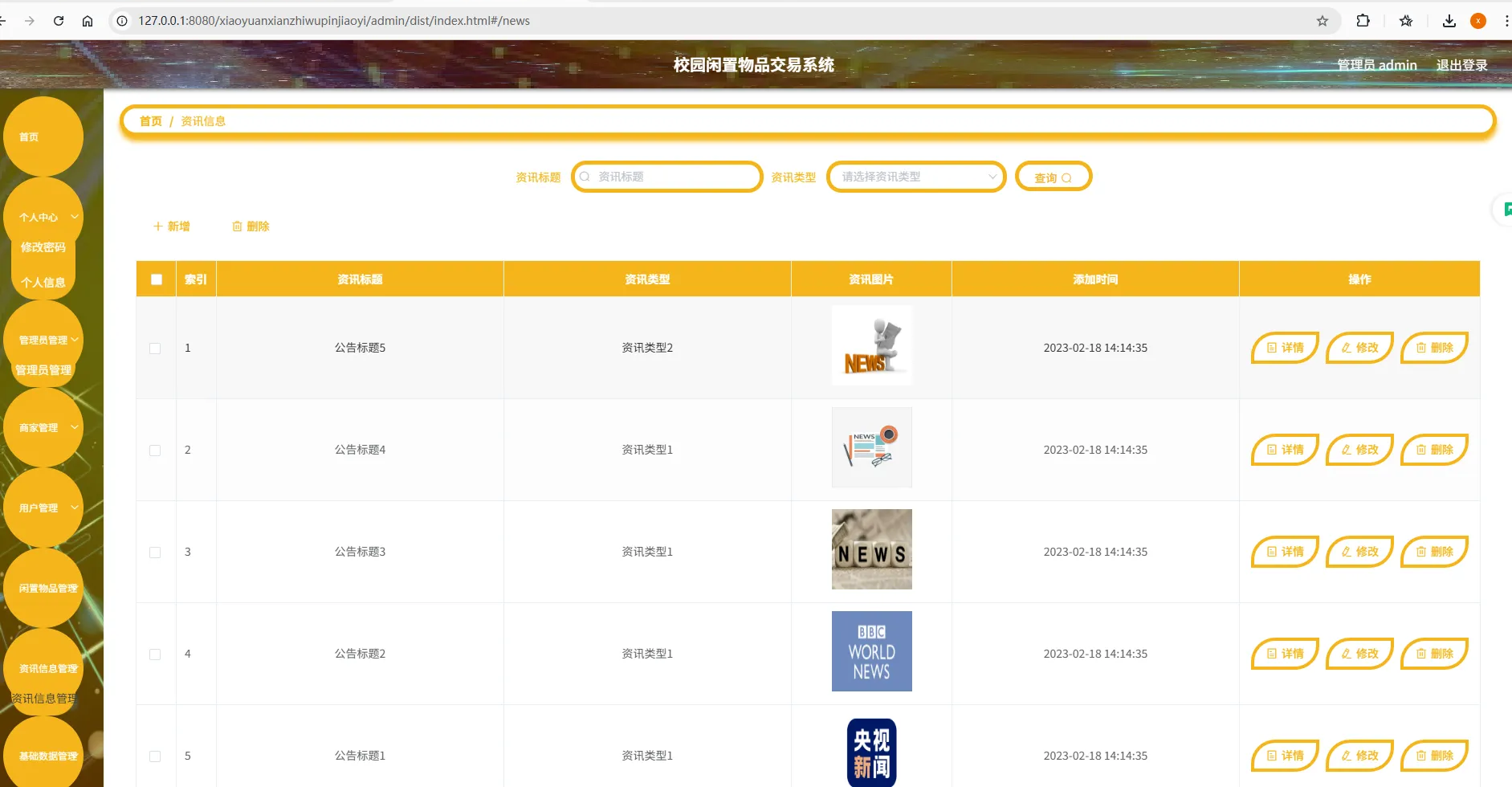Open the browser downloads icon
Screen dimensions: 1512x787
(x=1449, y=21)
